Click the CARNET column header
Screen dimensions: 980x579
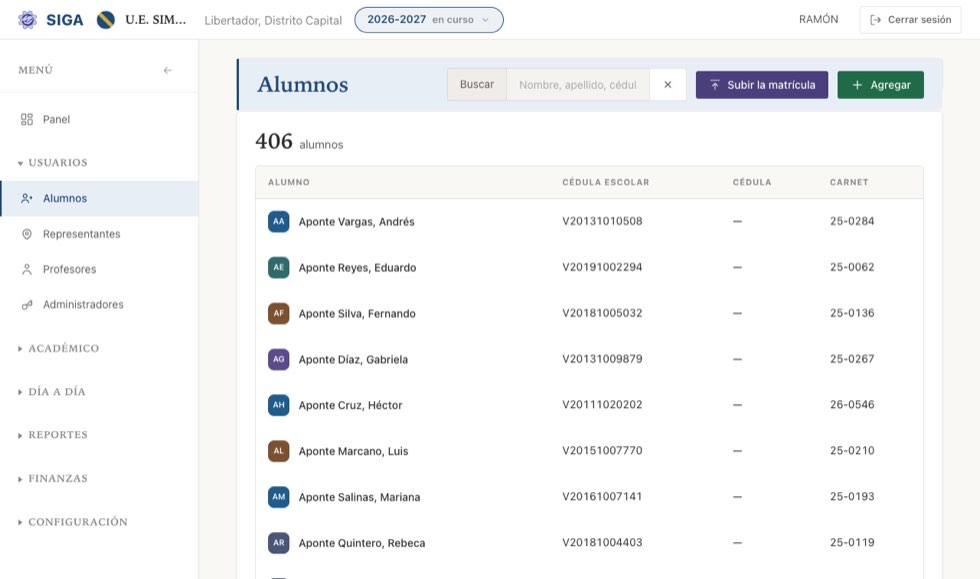pos(849,183)
